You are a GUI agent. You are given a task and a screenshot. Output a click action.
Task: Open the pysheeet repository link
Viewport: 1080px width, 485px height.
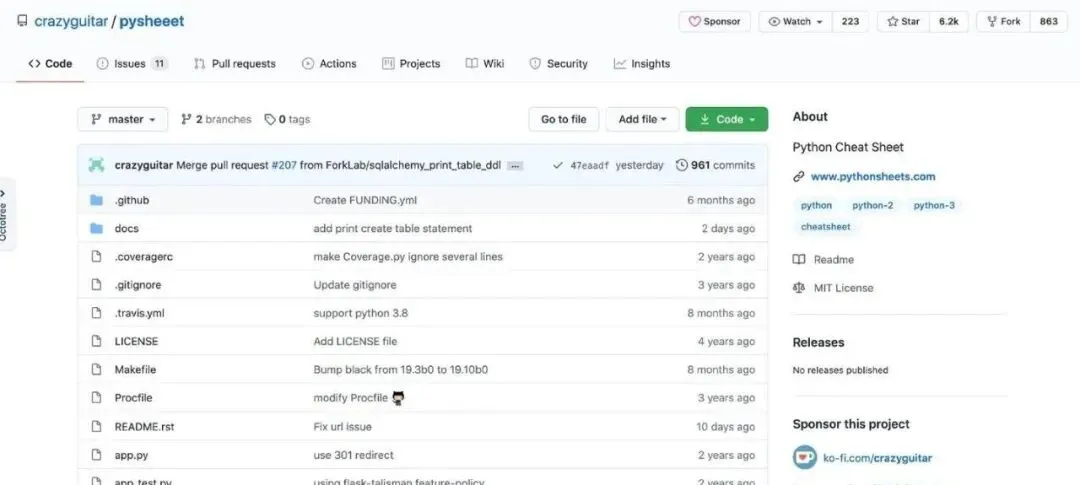(152, 21)
